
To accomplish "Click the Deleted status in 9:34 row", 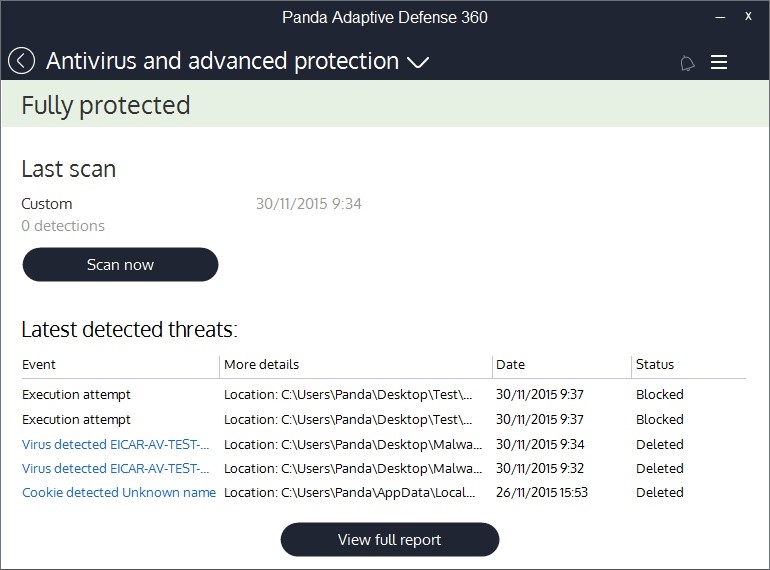I will [660, 444].
